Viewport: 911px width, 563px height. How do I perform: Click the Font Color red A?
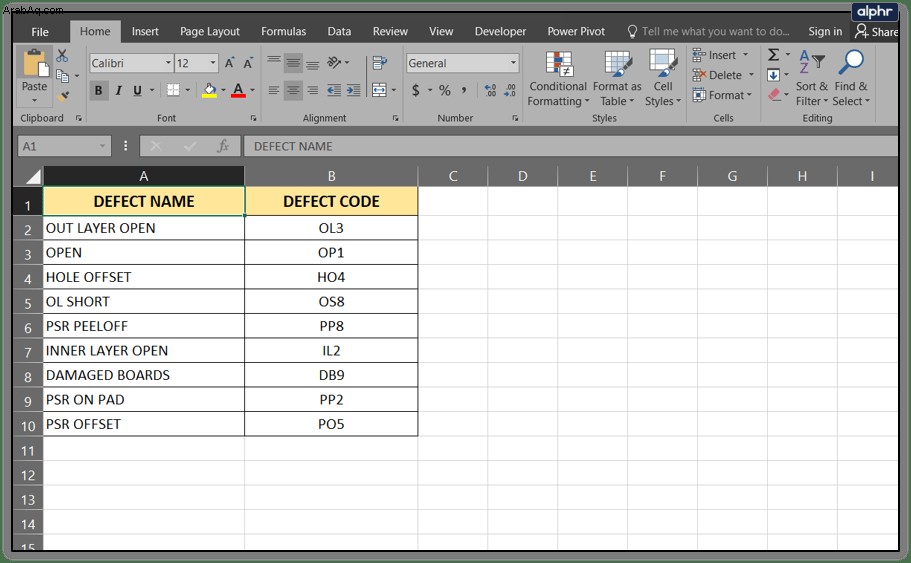tap(238, 90)
